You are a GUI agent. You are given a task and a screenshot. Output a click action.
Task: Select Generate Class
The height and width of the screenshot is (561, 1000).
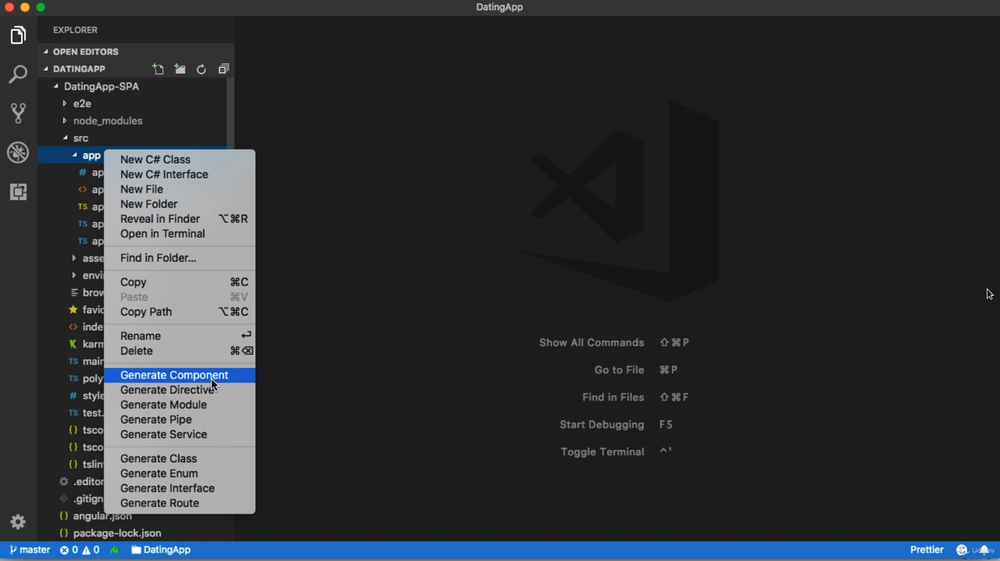click(179, 458)
